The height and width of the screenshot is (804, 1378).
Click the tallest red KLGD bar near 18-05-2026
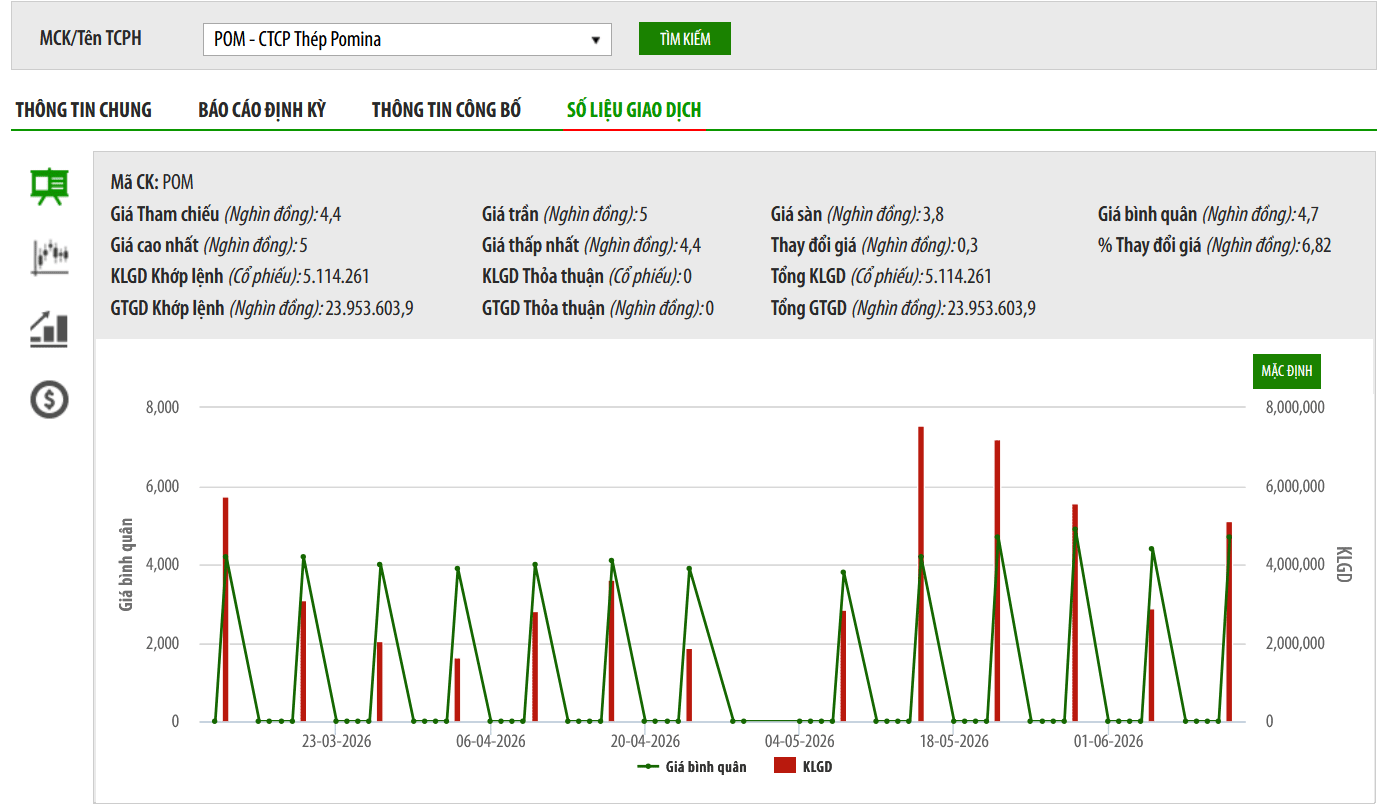point(921,574)
